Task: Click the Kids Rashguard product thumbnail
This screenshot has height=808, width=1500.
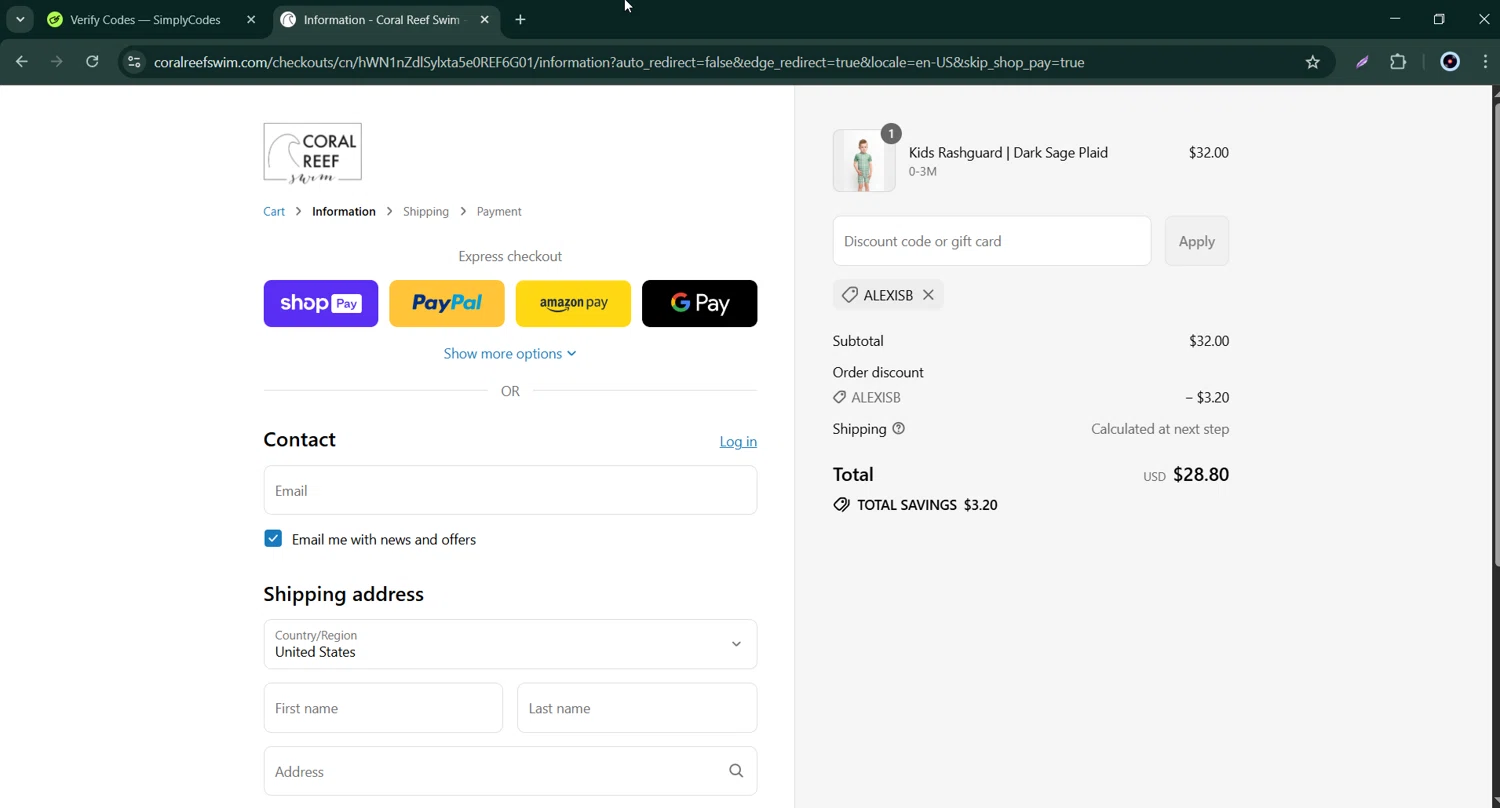Action: [x=864, y=160]
